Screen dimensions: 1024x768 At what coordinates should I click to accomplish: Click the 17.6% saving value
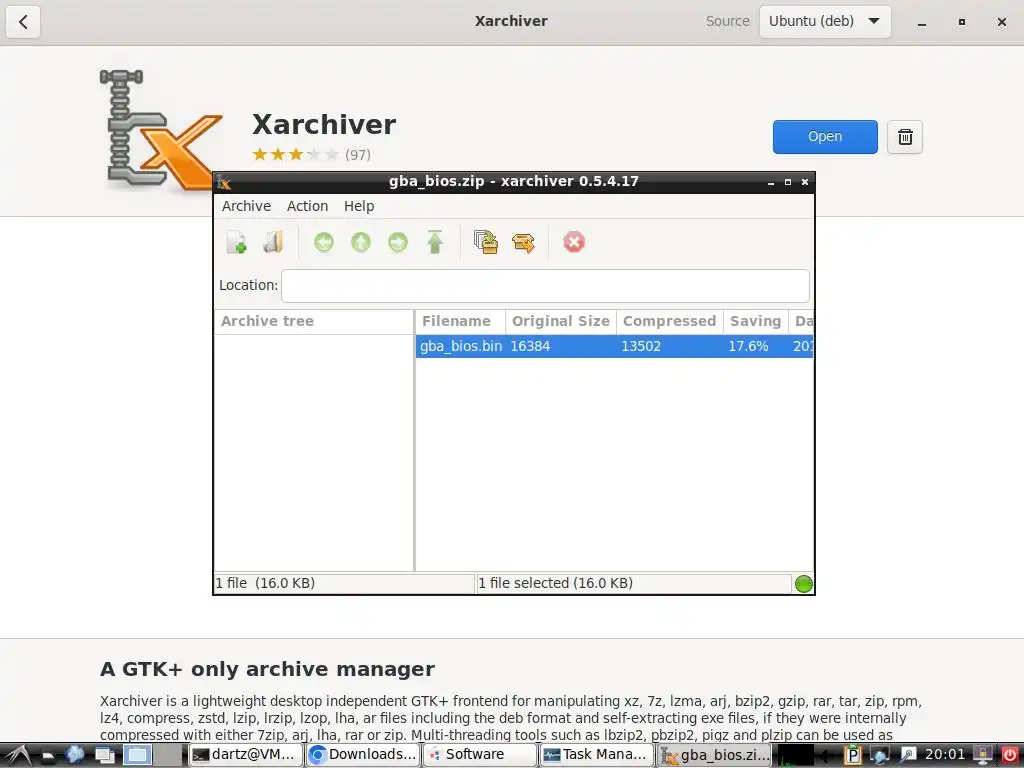748,346
